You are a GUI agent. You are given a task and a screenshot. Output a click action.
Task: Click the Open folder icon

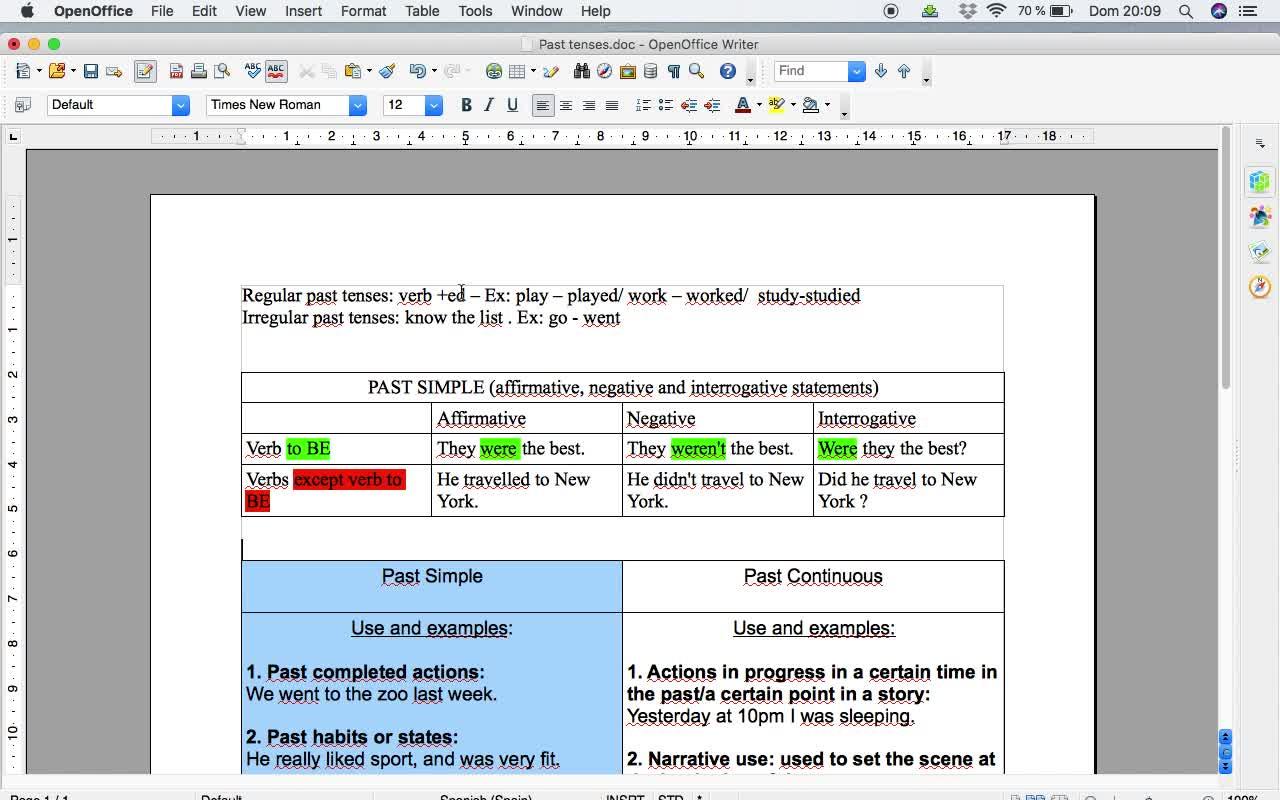(56, 71)
